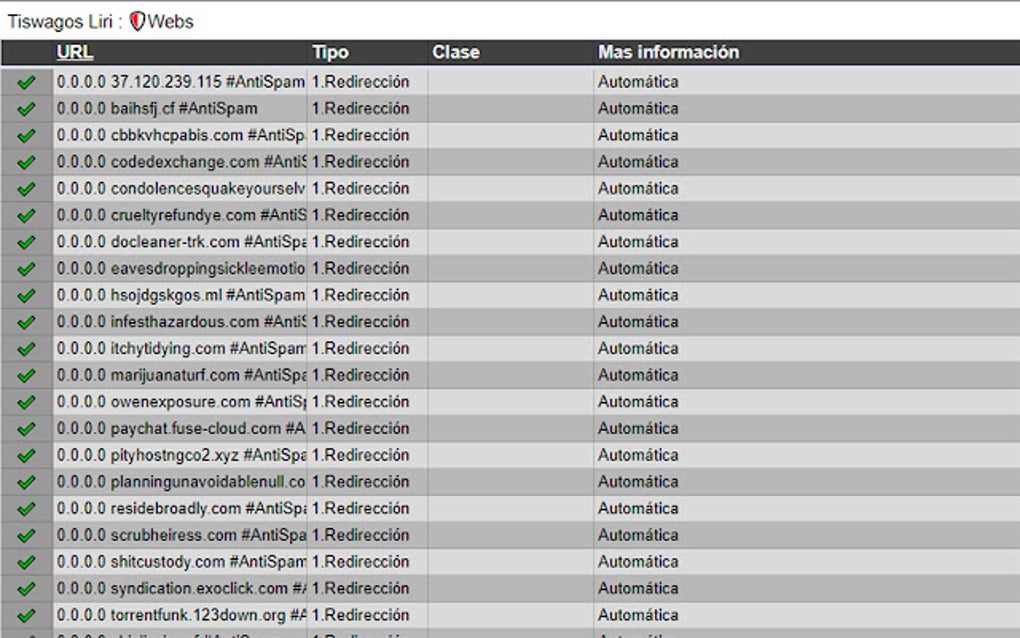Click the red shield icon beside Webs
This screenshot has width=1020, height=638.
click(x=138, y=21)
